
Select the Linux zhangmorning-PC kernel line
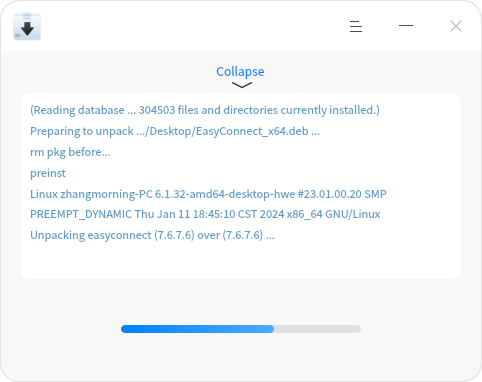[208, 194]
